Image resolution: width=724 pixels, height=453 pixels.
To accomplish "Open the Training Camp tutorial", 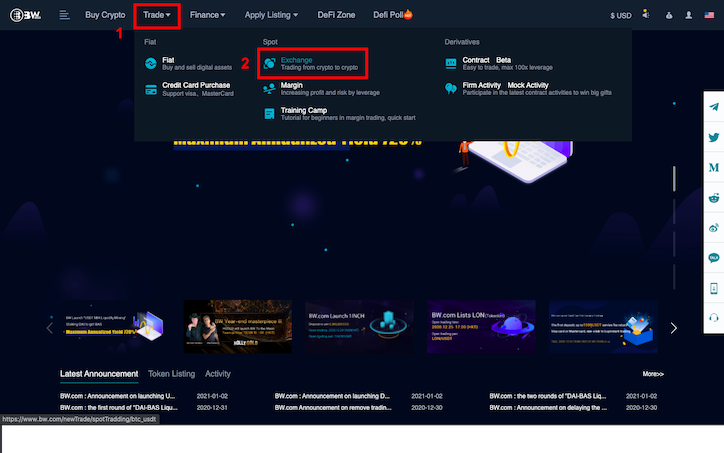I will coord(348,114).
